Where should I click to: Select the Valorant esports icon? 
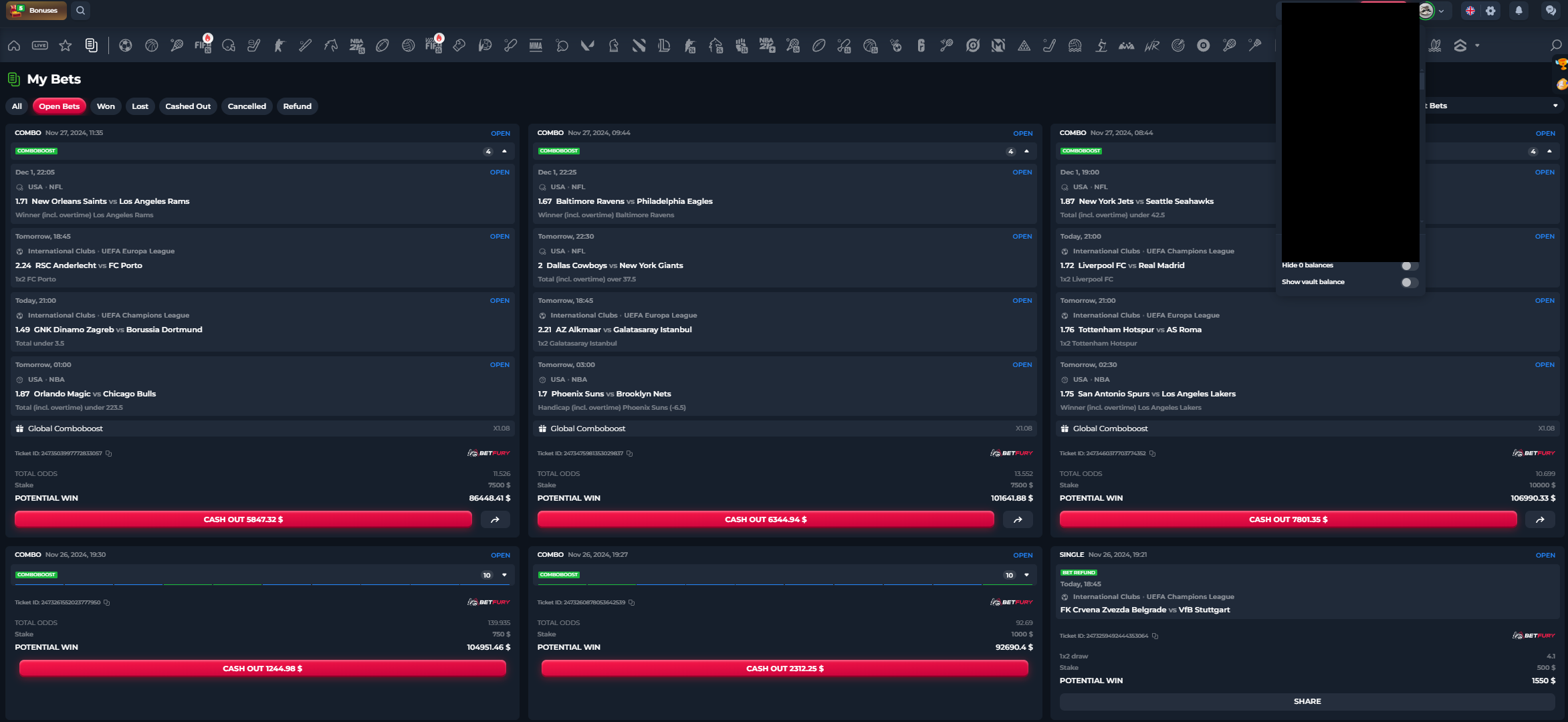pyautogui.click(x=588, y=45)
